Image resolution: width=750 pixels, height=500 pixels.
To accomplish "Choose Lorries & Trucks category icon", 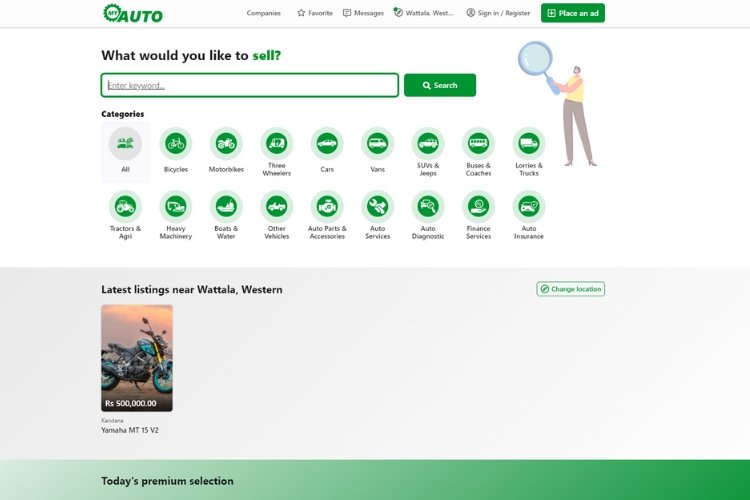I will pos(529,144).
